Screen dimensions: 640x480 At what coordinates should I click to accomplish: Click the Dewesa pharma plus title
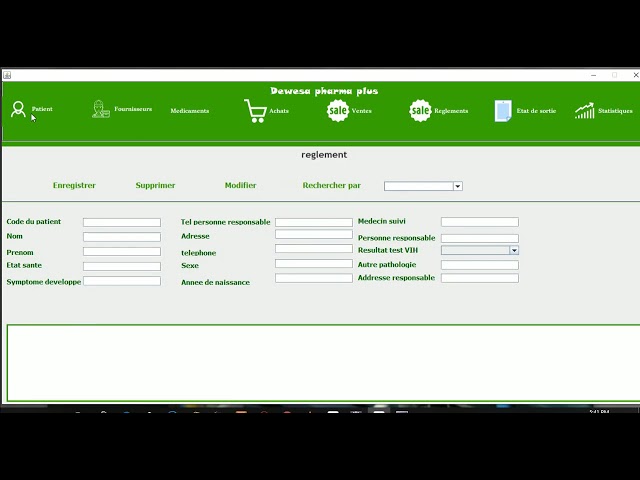pyautogui.click(x=324, y=91)
